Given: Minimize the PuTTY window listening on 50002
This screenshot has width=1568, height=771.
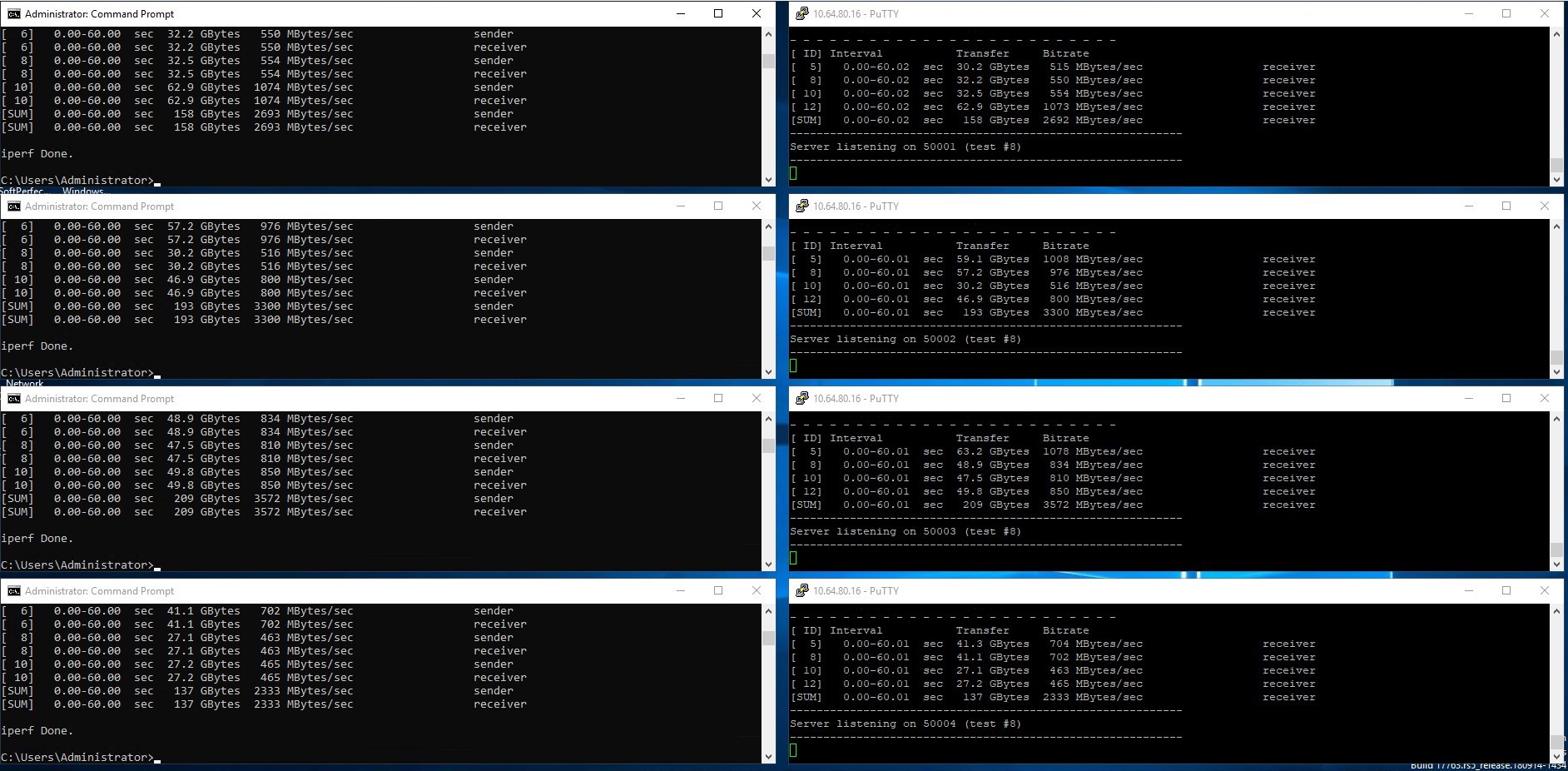Looking at the screenshot, I should [x=1469, y=206].
